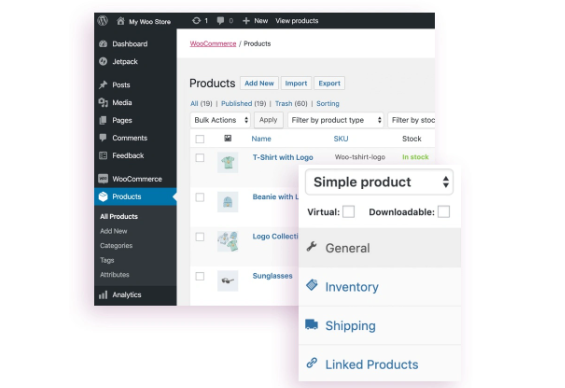Click the Linked Products chain icon
Image resolution: width=565 pixels, height=388 pixels.
[x=312, y=363]
